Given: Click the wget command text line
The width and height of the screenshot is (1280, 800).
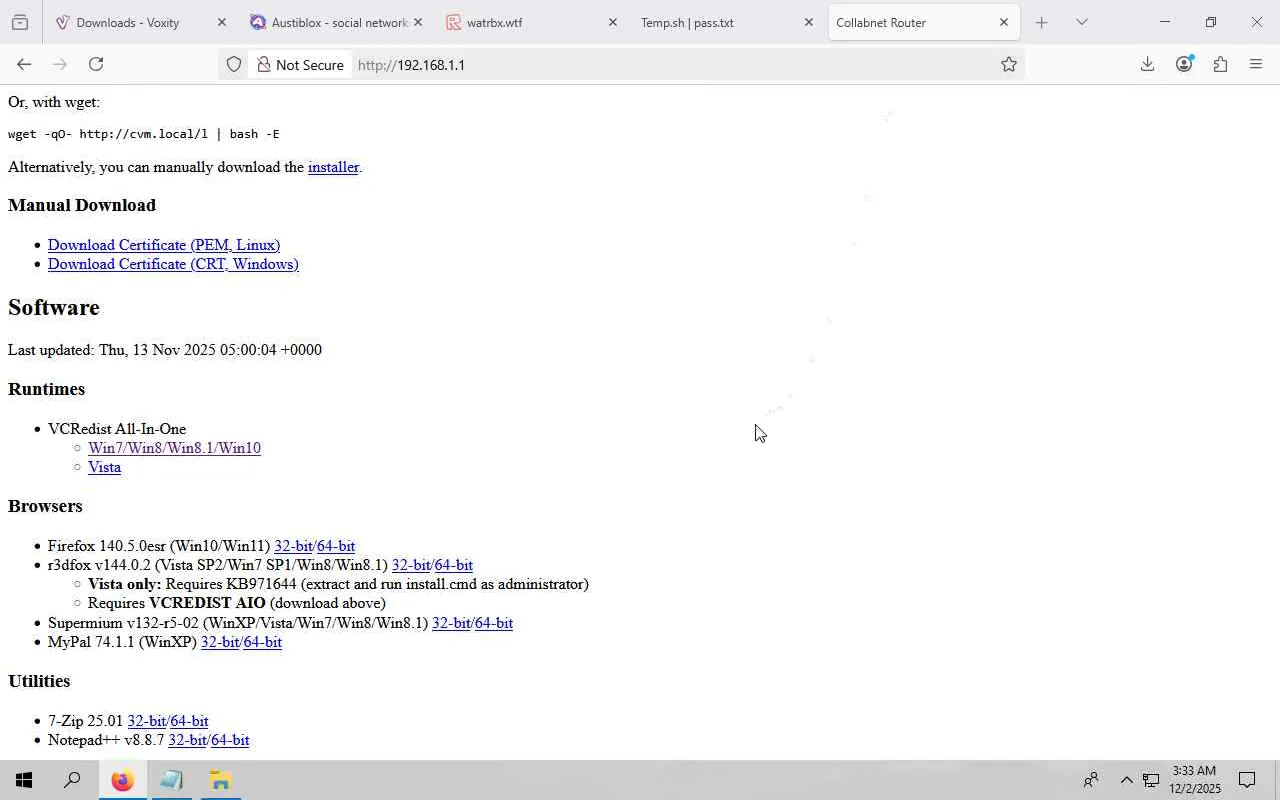Looking at the screenshot, I should pyautogui.click(x=144, y=134).
